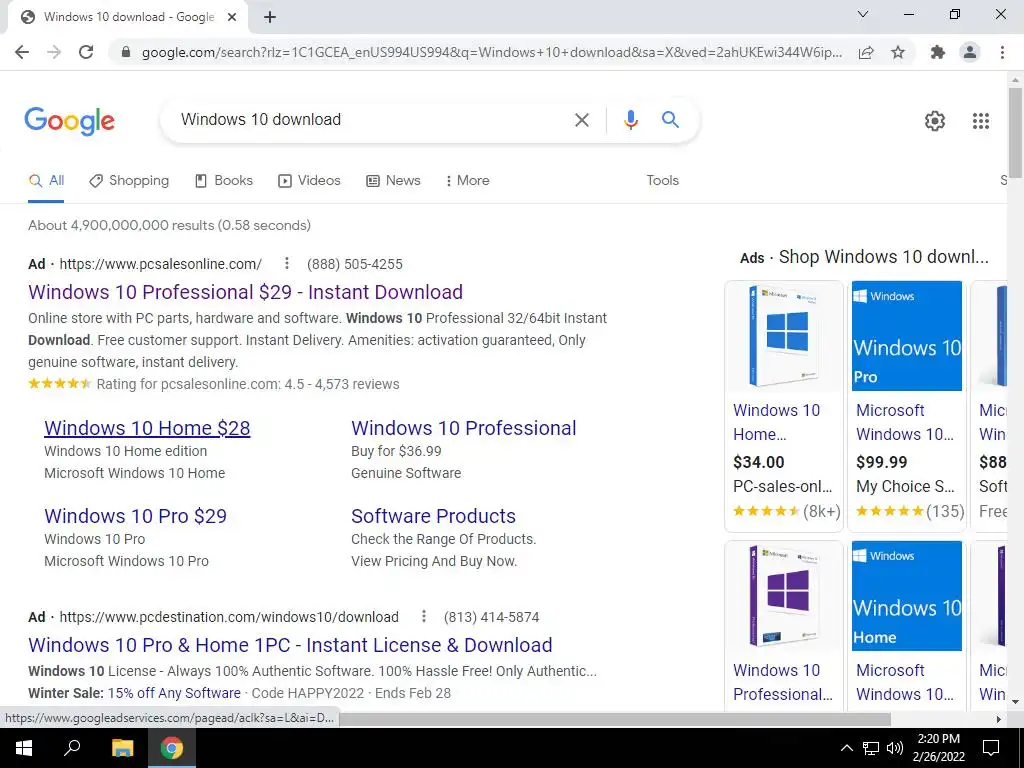Click the Chrome icon in the taskbar
1024x768 pixels.
point(172,748)
